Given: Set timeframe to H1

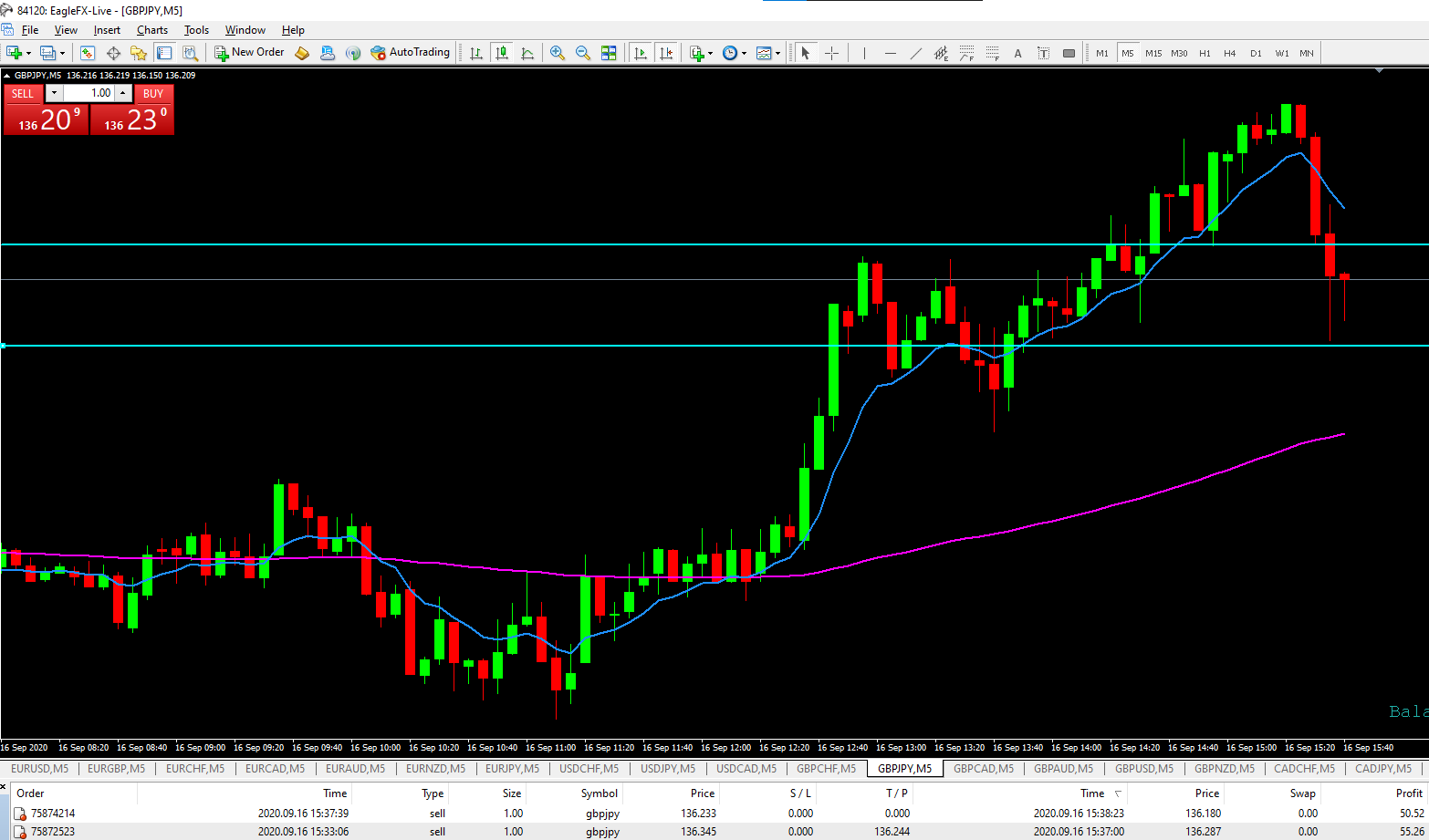Looking at the screenshot, I should pos(1205,53).
